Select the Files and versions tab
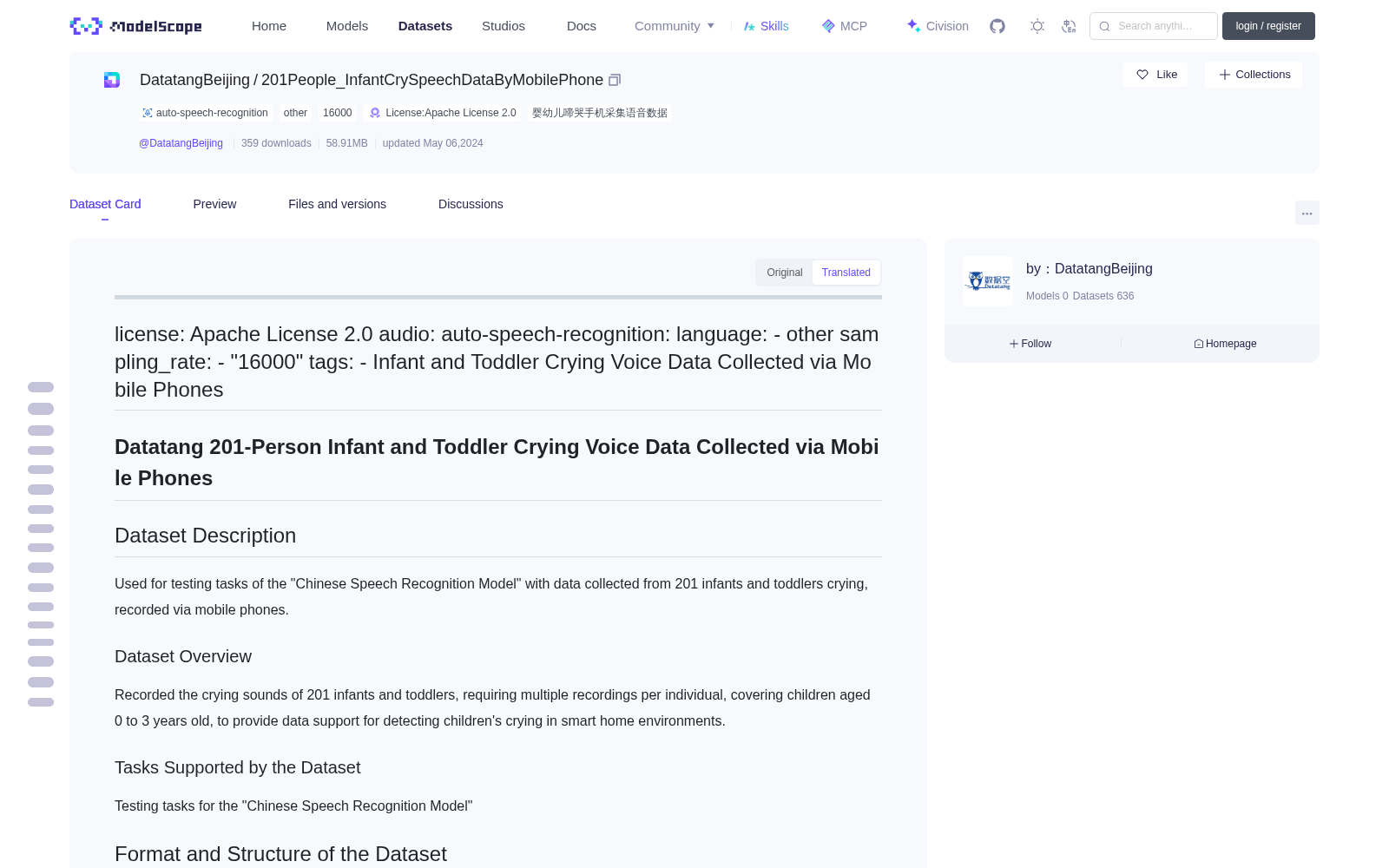Viewport: 1389px width, 868px height. point(337,204)
